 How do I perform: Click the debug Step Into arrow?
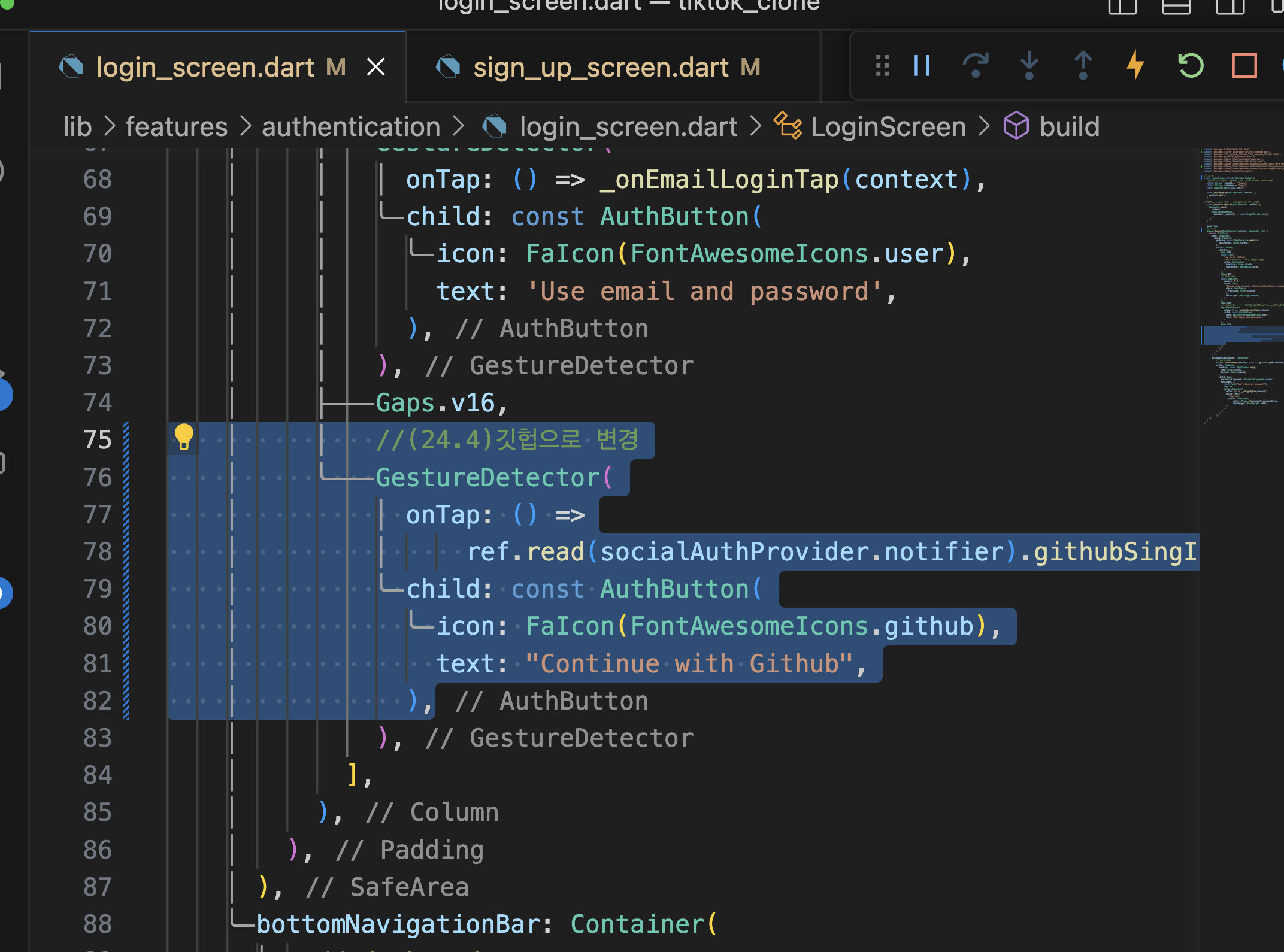pyautogui.click(x=1029, y=66)
